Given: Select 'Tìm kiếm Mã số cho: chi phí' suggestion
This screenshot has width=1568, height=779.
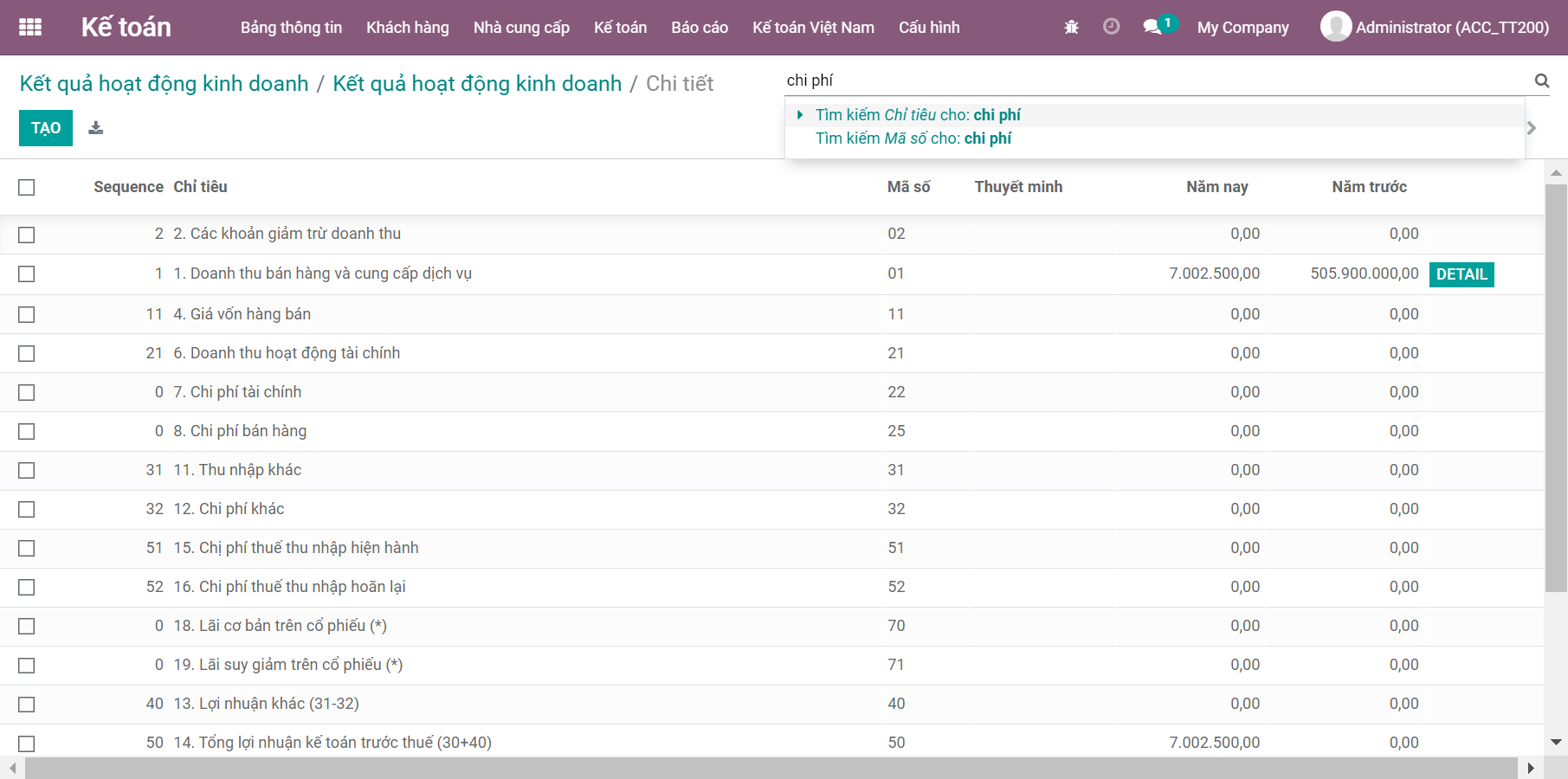Looking at the screenshot, I should tap(913, 138).
